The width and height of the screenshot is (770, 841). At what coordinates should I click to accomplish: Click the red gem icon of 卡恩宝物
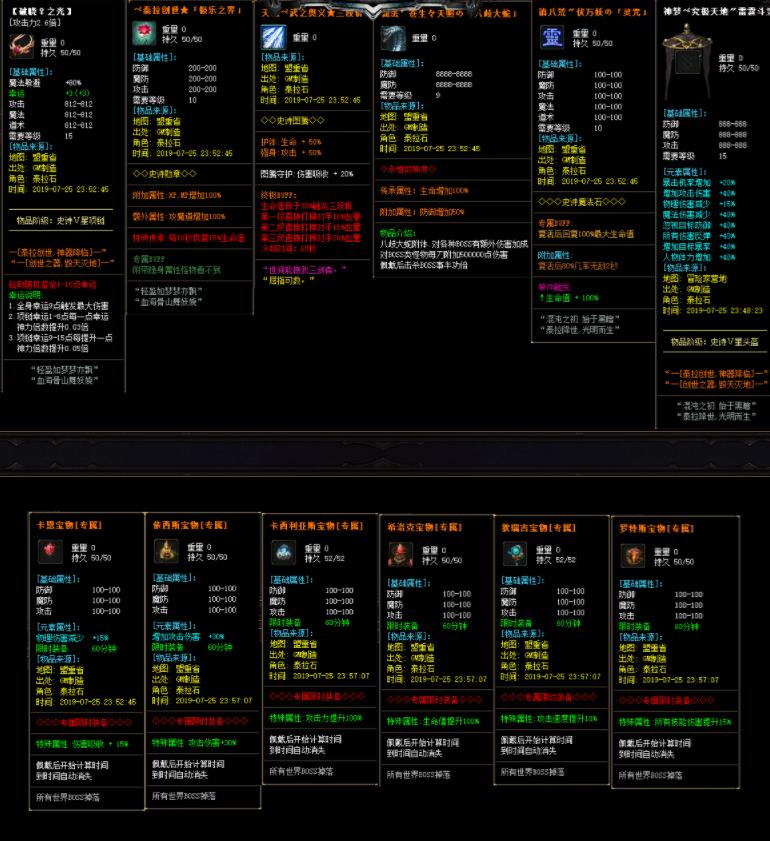click(x=50, y=551)
